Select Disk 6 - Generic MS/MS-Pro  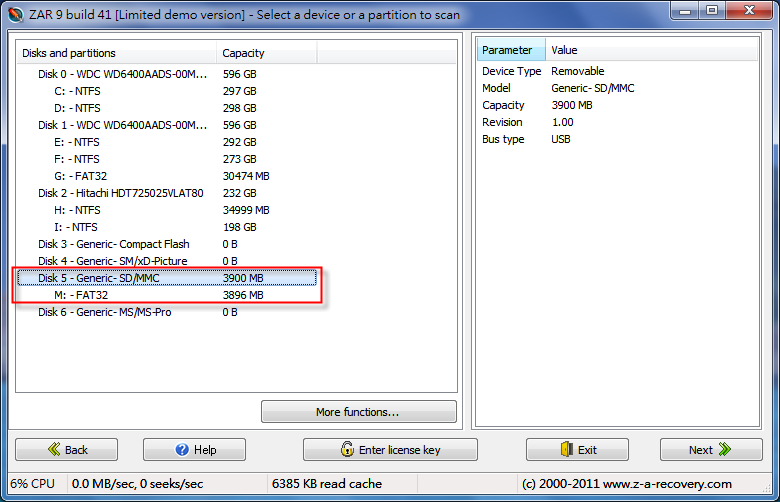(105, 312)
